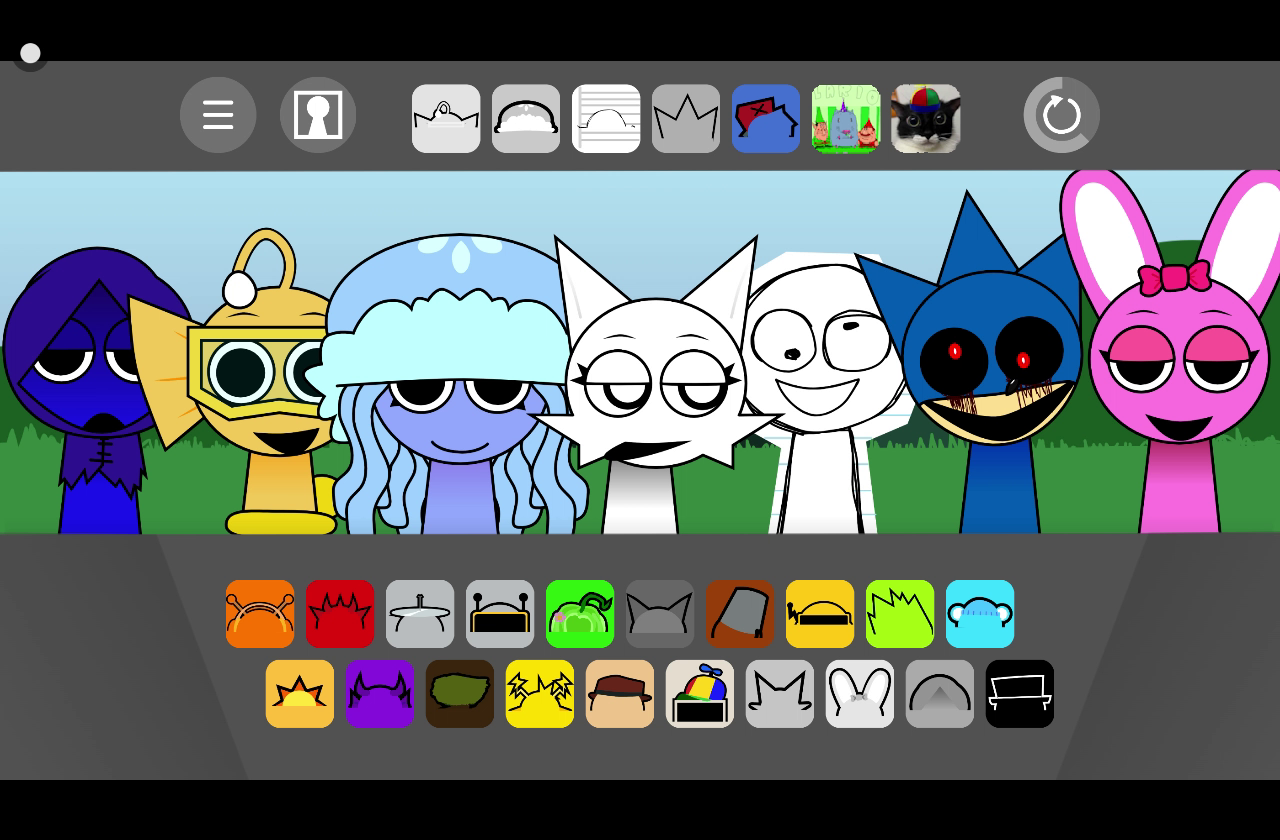
Task: Pick the black icon with white bench
Action: [1020, 694]
